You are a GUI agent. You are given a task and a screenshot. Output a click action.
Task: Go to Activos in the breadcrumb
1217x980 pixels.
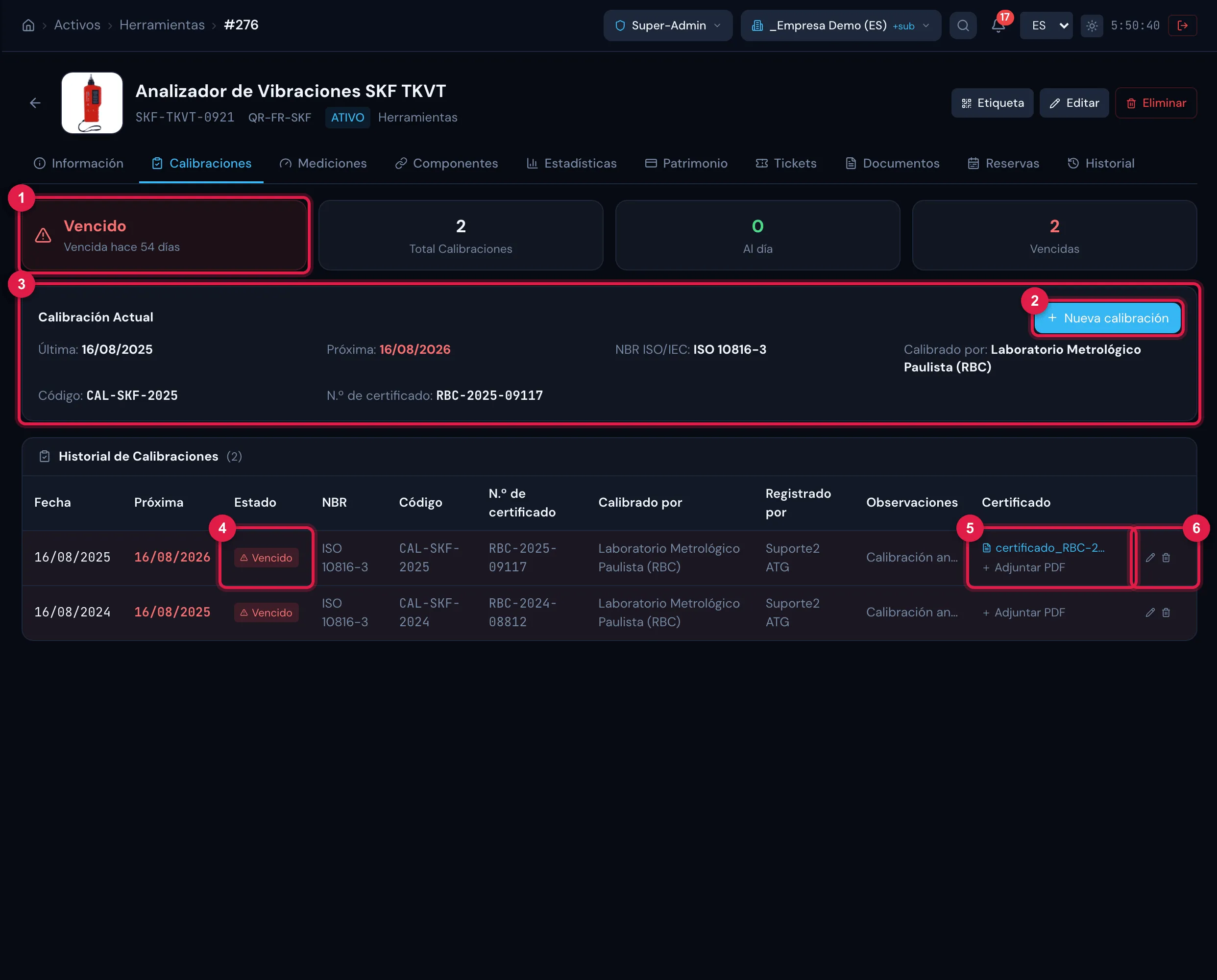[x=77, y=25]
